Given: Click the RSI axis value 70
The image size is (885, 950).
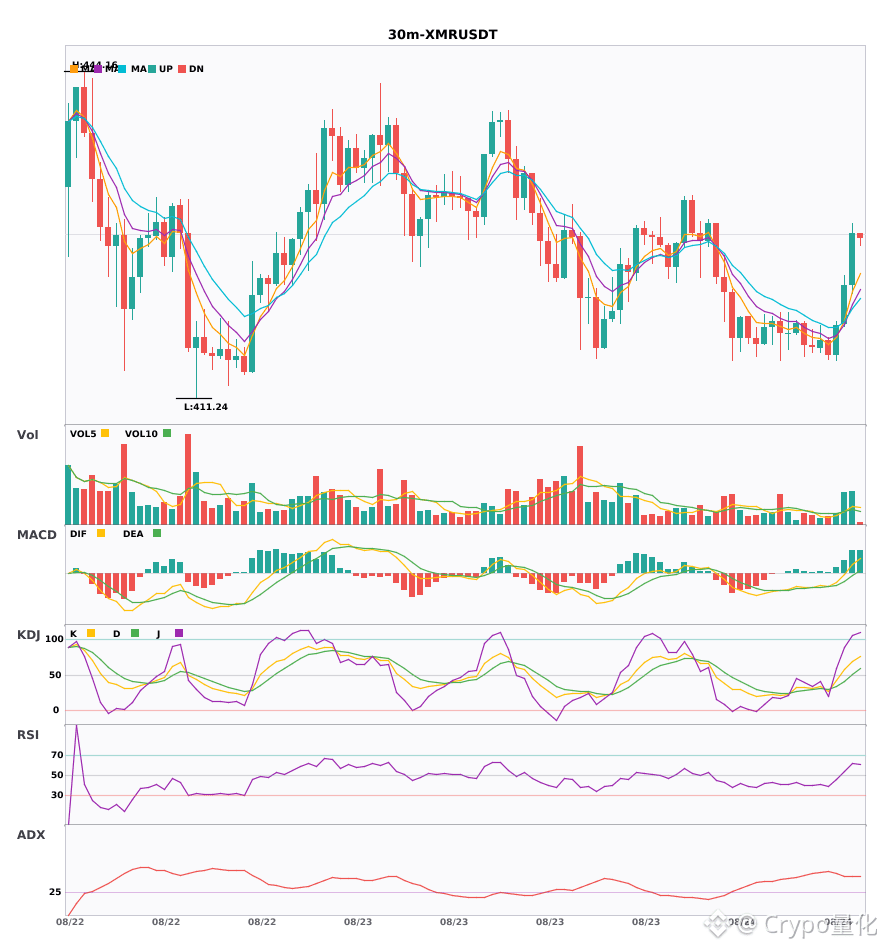Looking at the screenshot, I should (x=57, y=755).
